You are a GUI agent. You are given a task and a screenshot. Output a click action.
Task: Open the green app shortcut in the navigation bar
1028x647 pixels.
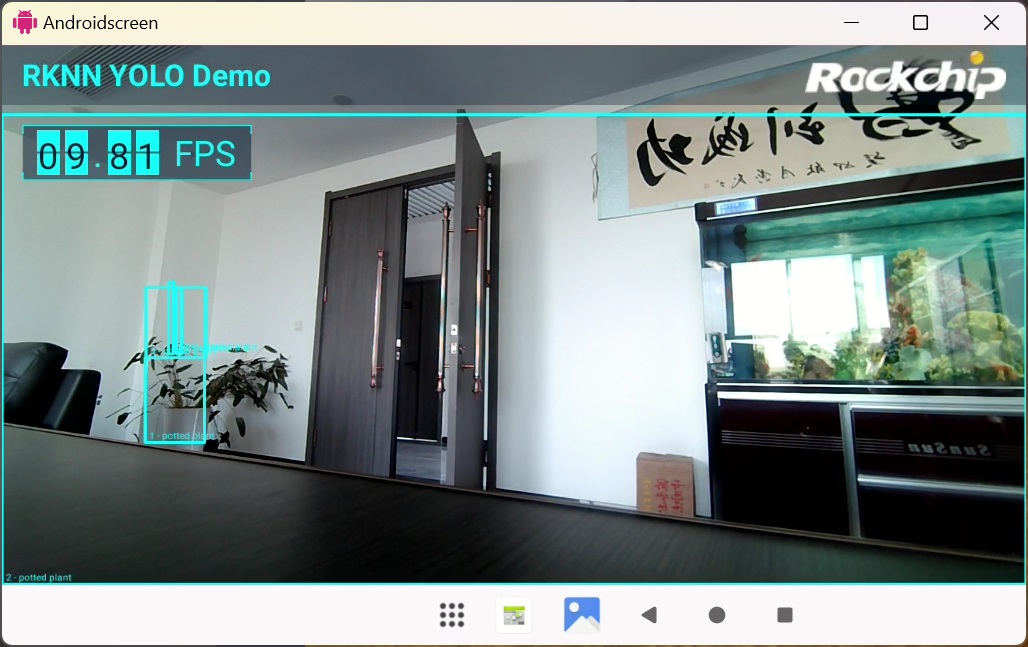(514, 615)
